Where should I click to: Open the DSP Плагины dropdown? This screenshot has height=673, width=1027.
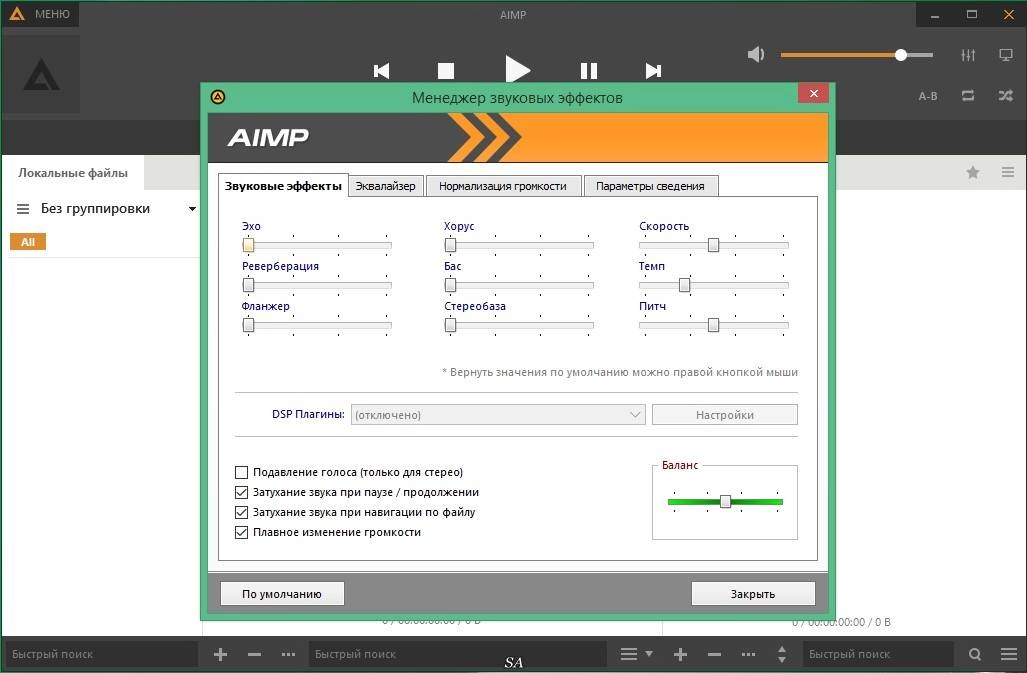pos(498,414)
